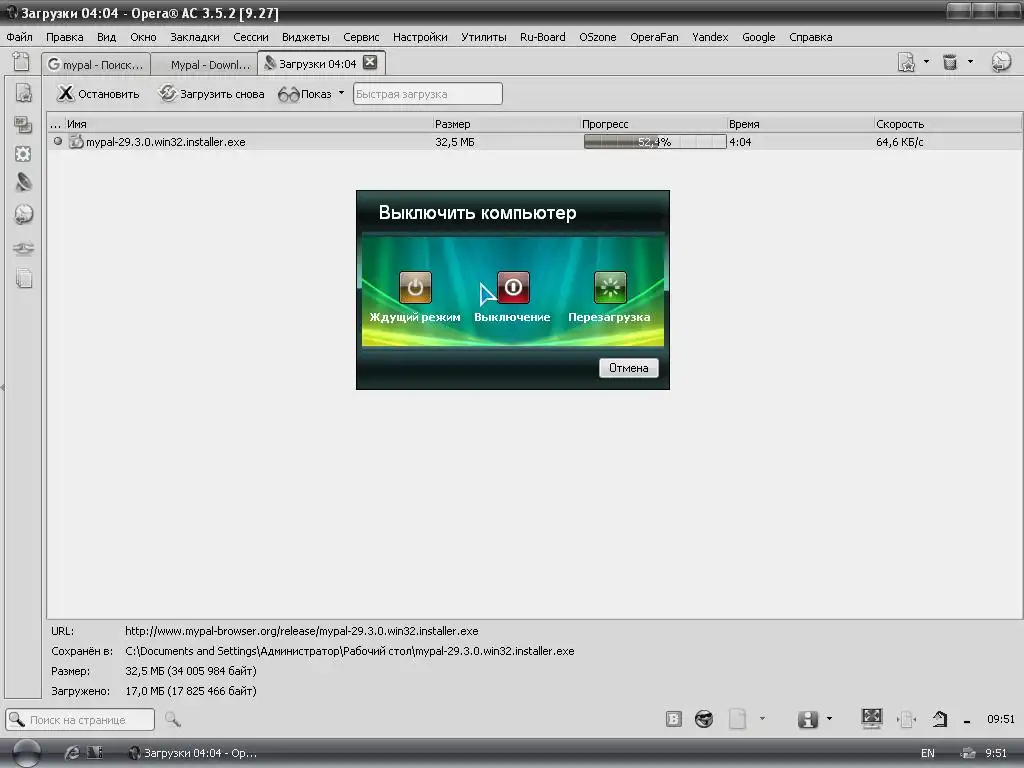Click the green Перезагрузка restart icon
Viewport: 1024px width, 768px height.
[x=610, y=287]
